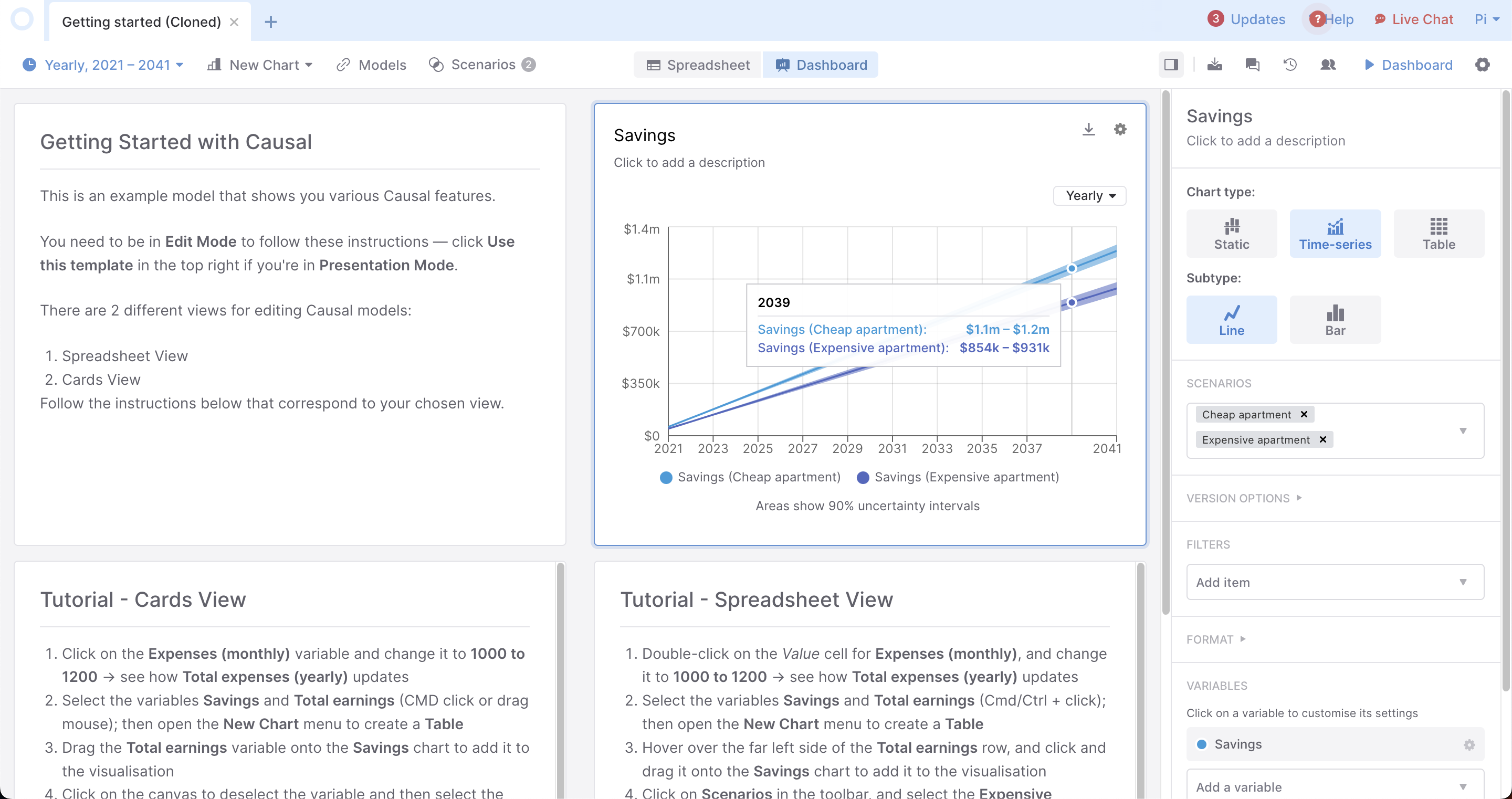Open the Pi account menu

[1487, 19]
